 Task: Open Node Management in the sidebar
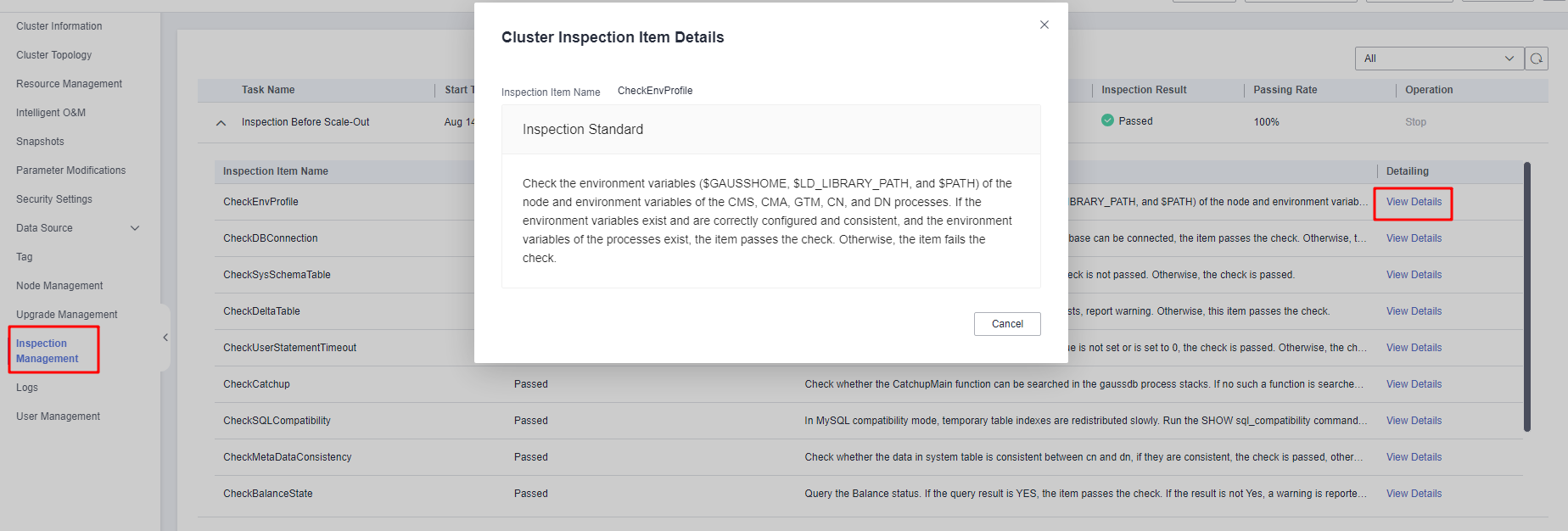(59, 286)
